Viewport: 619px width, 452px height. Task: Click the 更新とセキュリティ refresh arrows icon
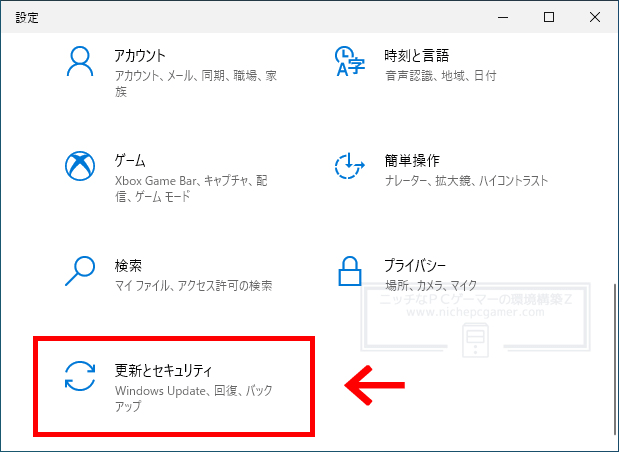pos(80,376)
